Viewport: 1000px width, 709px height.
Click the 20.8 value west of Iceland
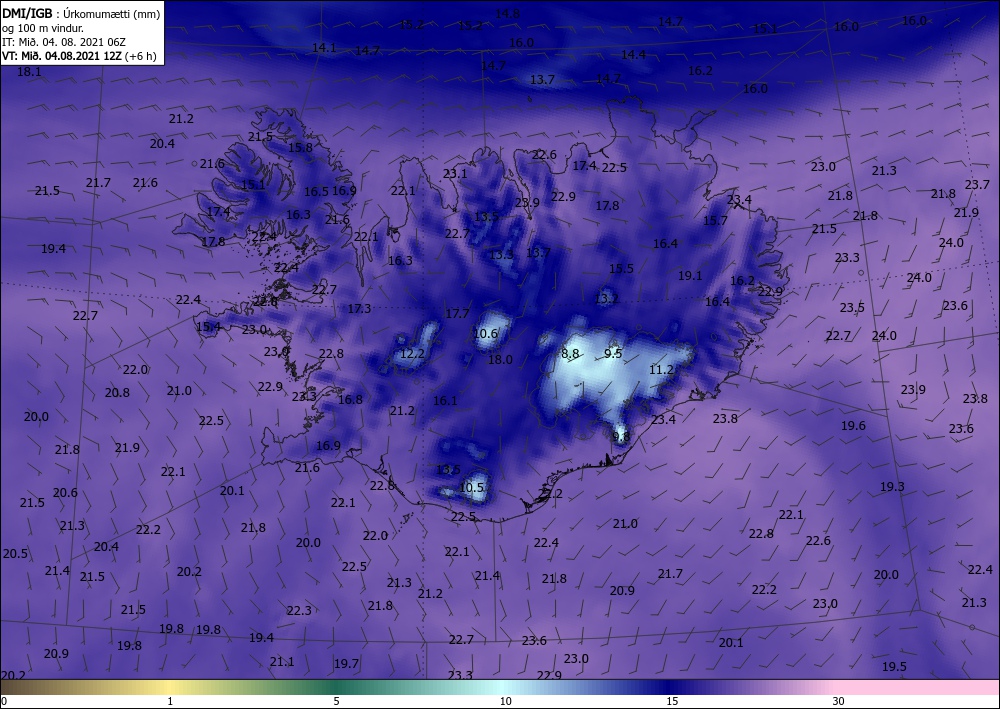point(117,393)
